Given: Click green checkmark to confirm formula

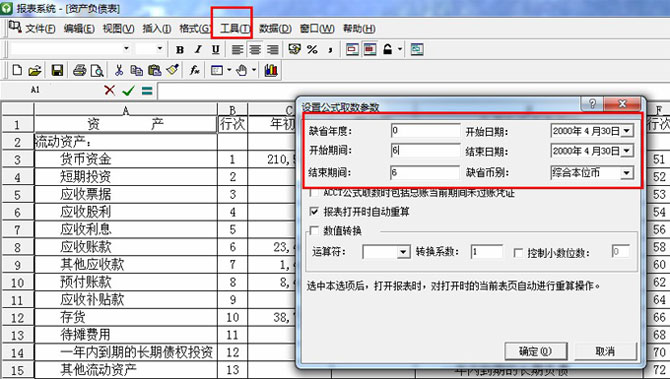Looking at the screenshot, I should point(128,90).
